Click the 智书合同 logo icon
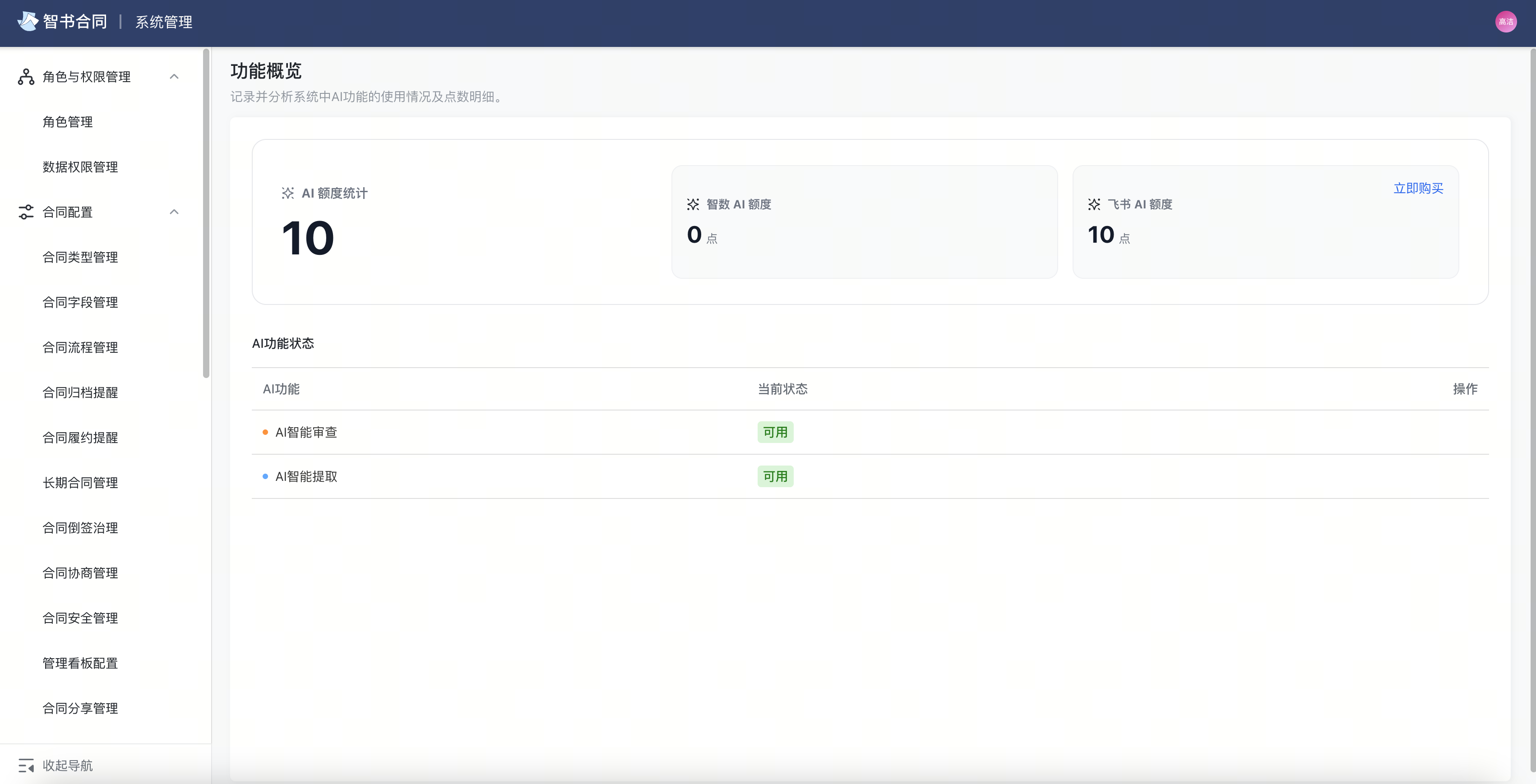Viewport: 1536px width, 784px height. pyautogui.click(x=28, y=22)
